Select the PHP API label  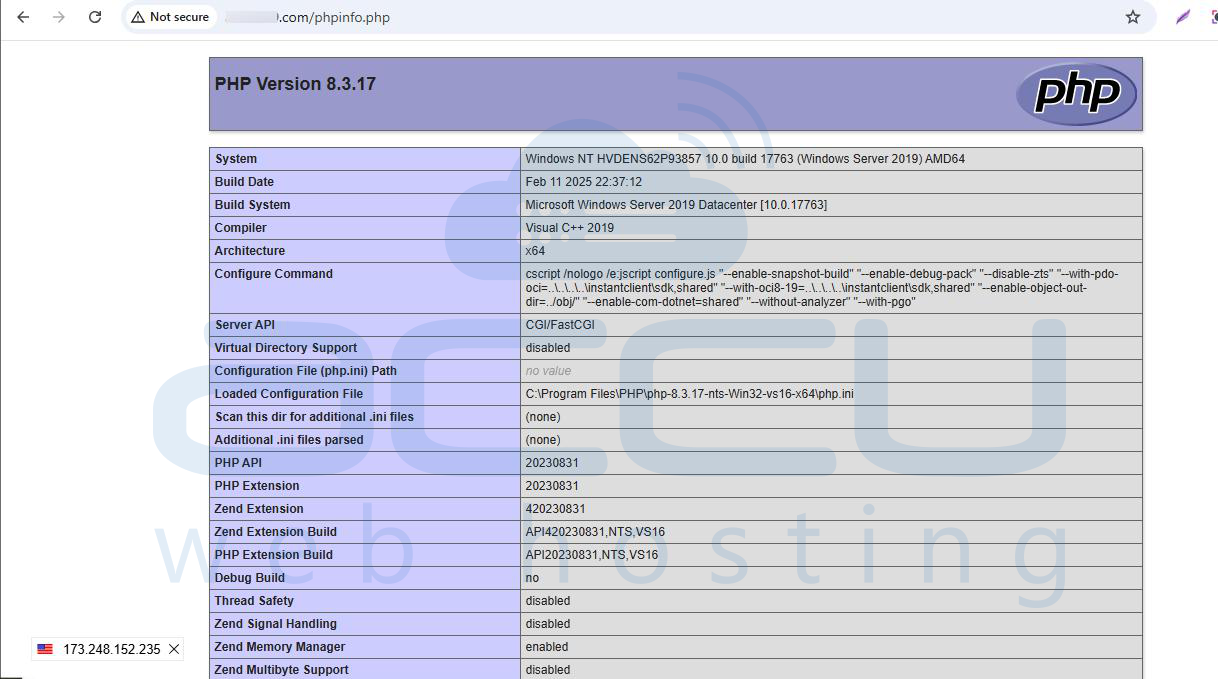click(238, 463)
